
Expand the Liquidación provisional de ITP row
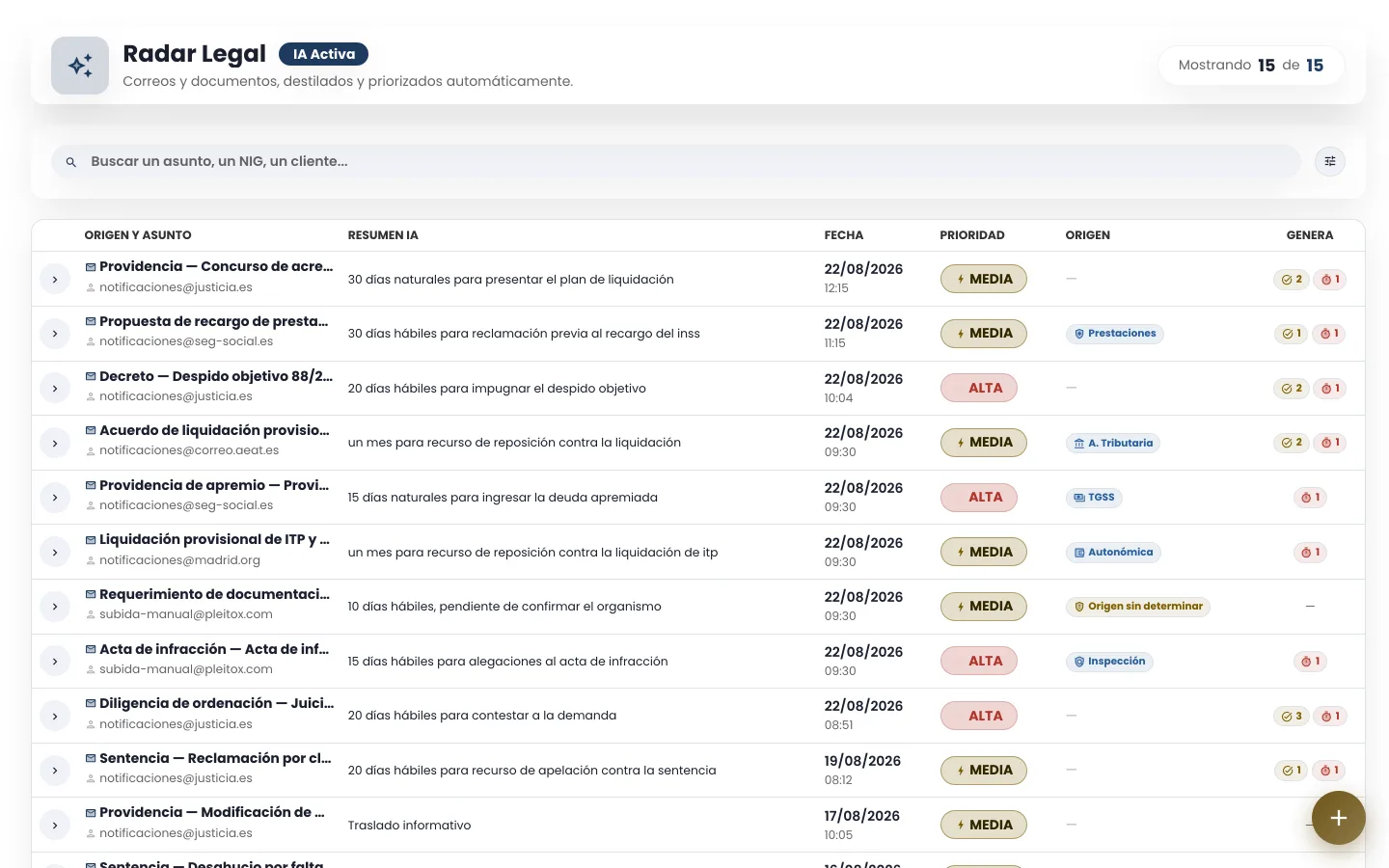coord(55,553)
